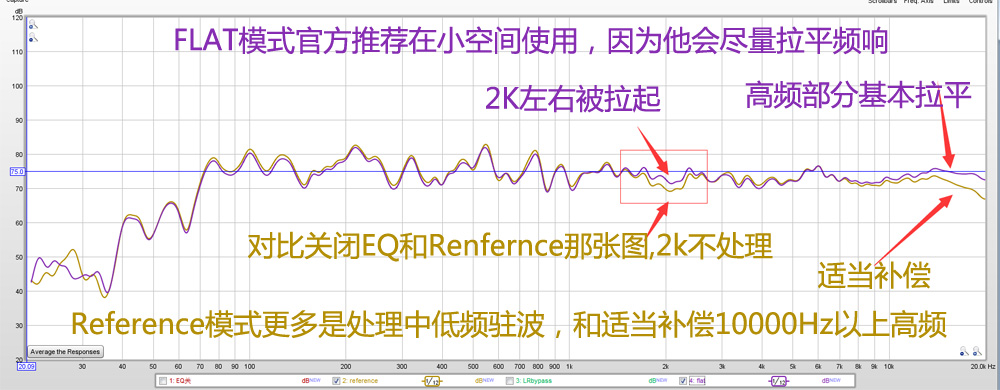
Task: Uncheck the '4: flat' trace checkbox
Action: (x=683, y=381)
